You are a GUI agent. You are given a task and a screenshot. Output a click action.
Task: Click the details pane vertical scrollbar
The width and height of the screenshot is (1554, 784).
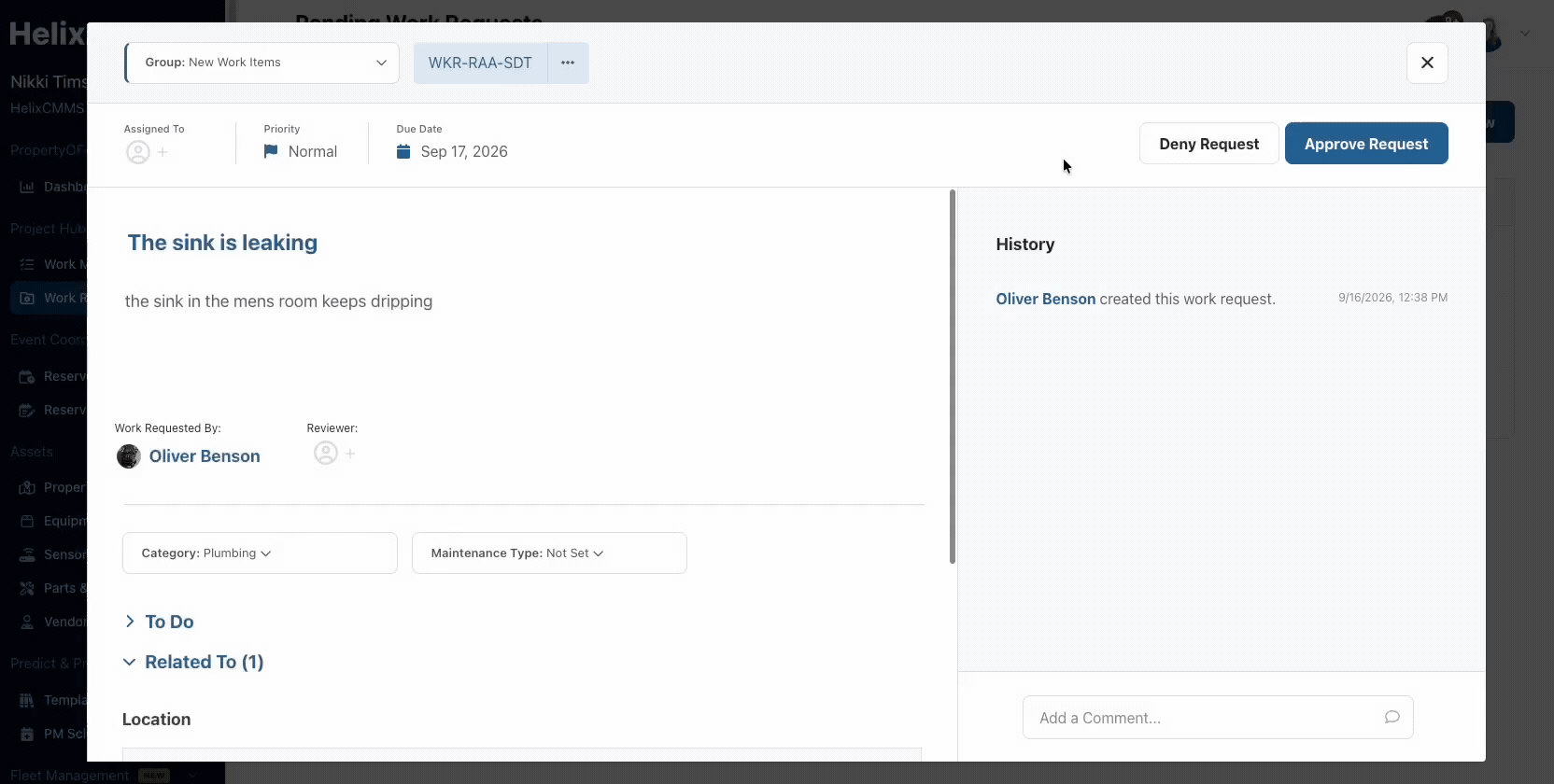(x=953, y=376)
